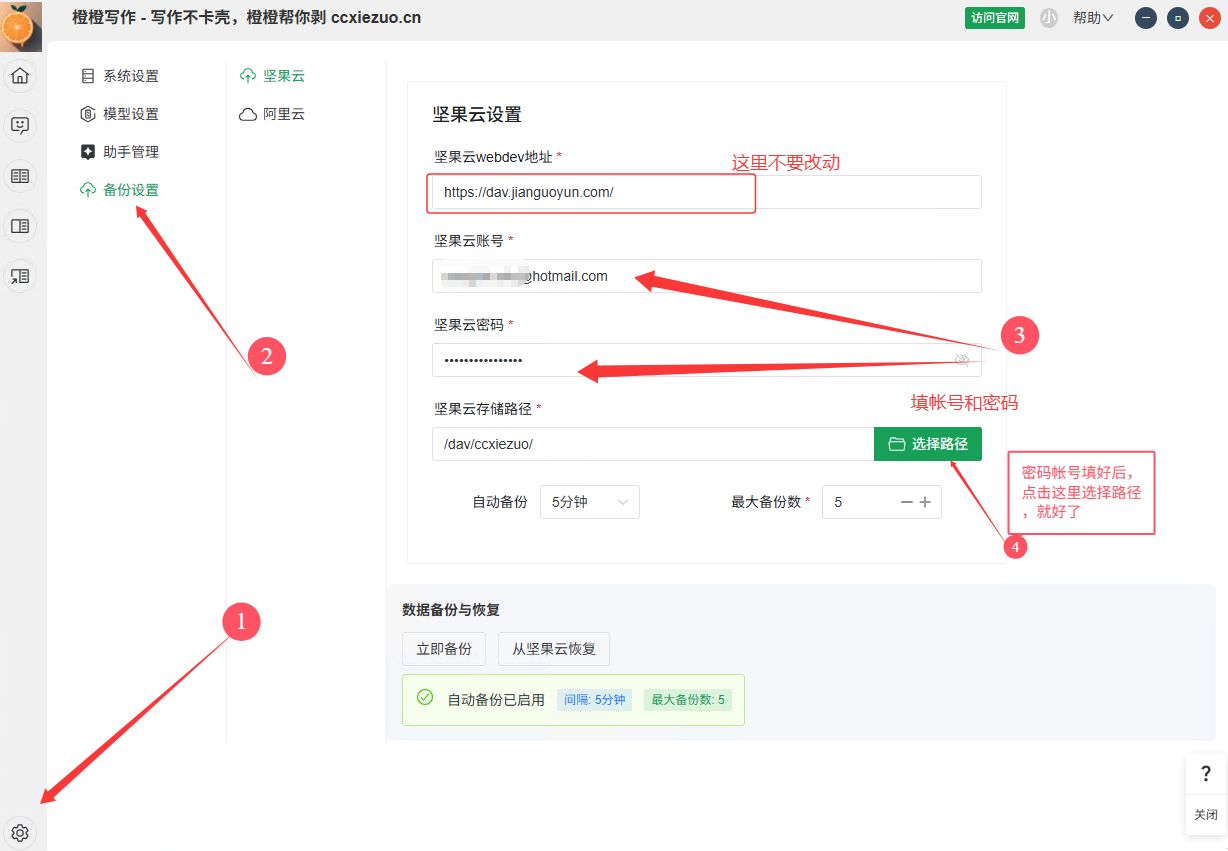Viewport: 1228px width, 851px height.
Task: Click the question mark help icon
Action: 1205,774
